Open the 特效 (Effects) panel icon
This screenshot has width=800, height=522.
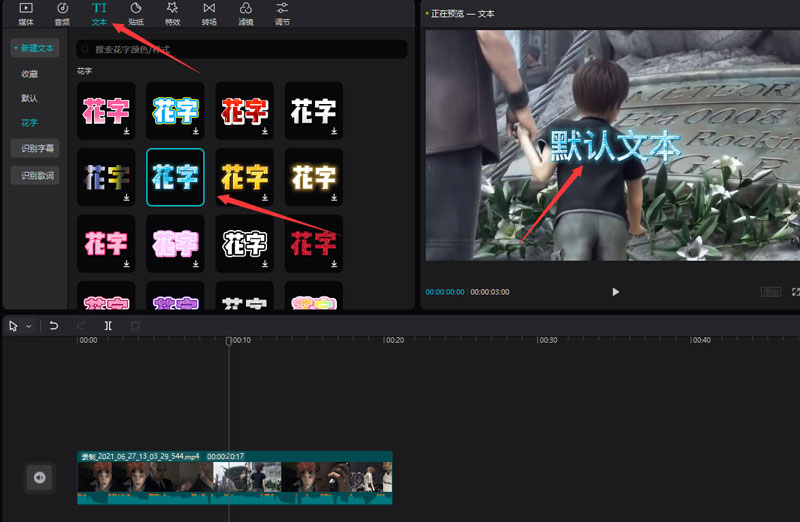[172, 13]
